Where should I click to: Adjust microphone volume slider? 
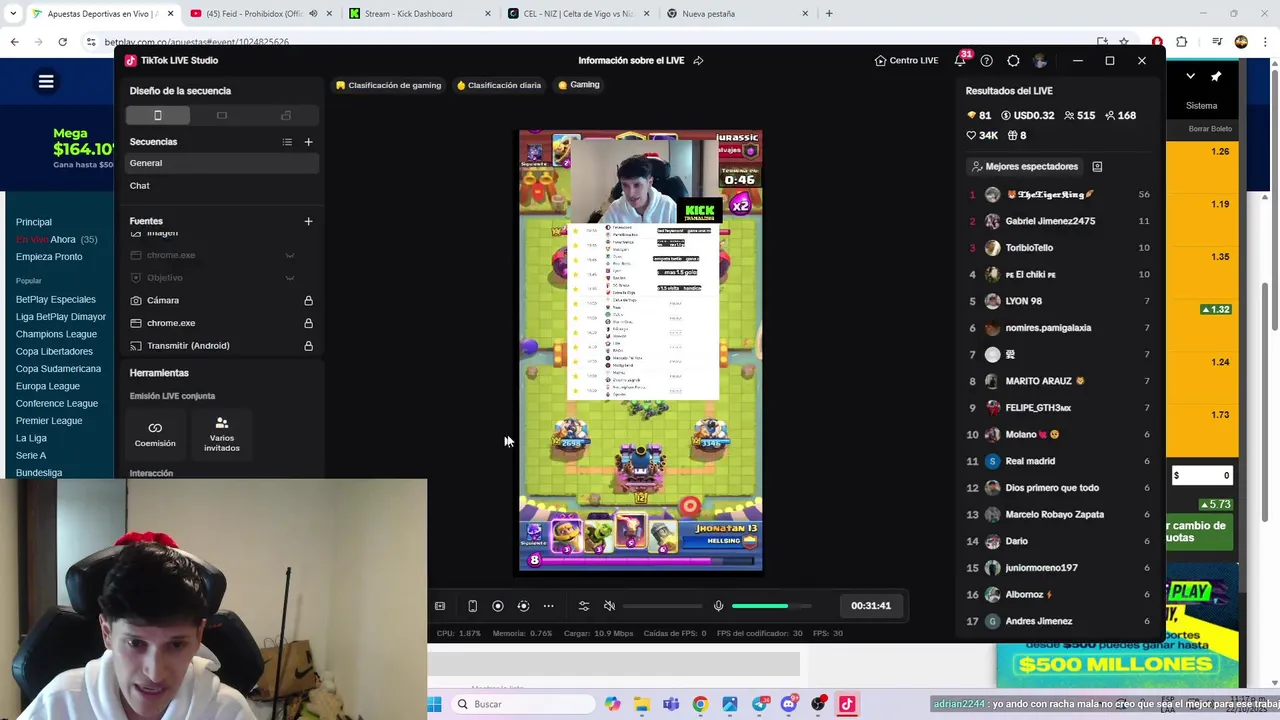(772, 606)
